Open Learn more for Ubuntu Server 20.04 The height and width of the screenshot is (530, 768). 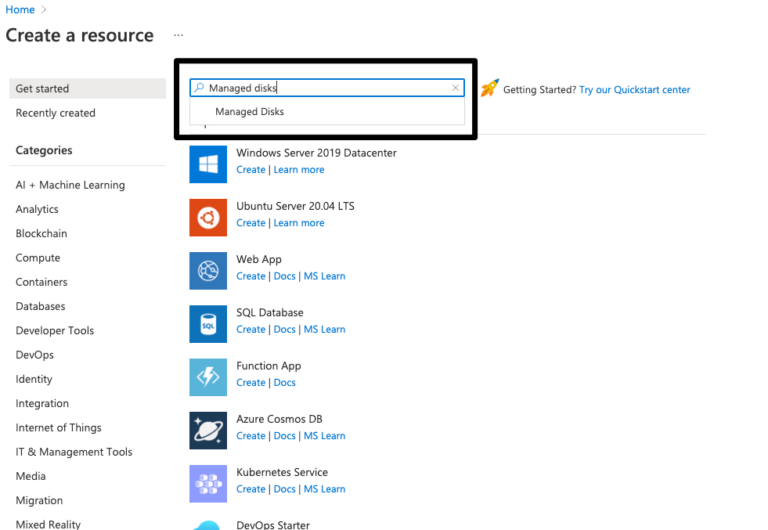tap(299, 223)
